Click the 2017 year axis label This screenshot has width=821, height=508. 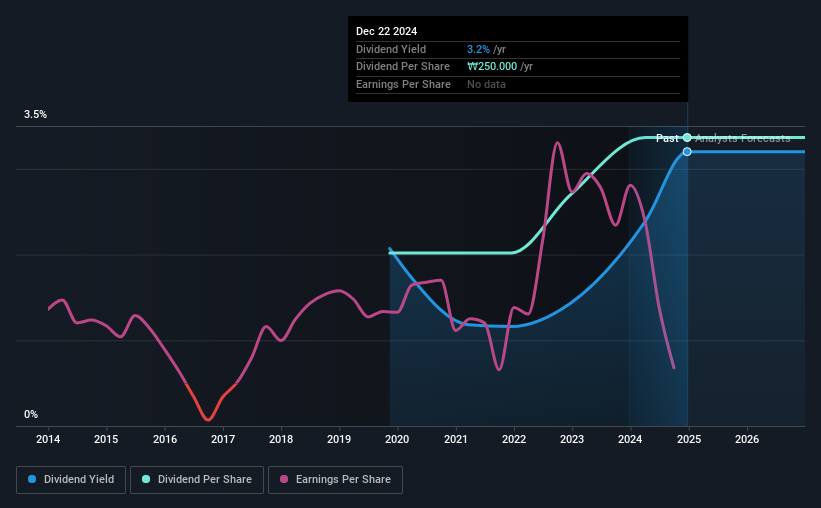[x=223, y=439]
